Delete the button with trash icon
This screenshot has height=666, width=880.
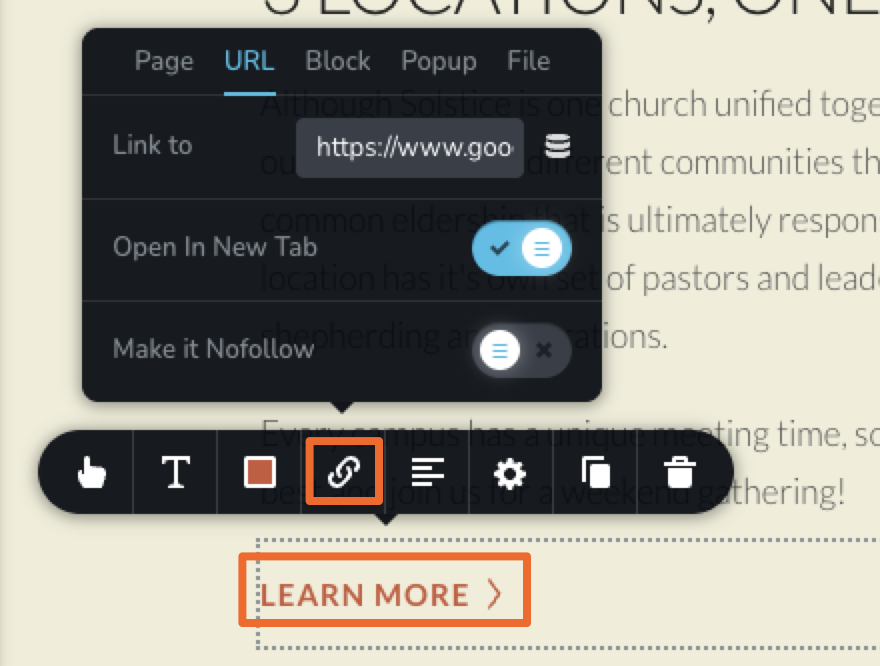[680, 472]
